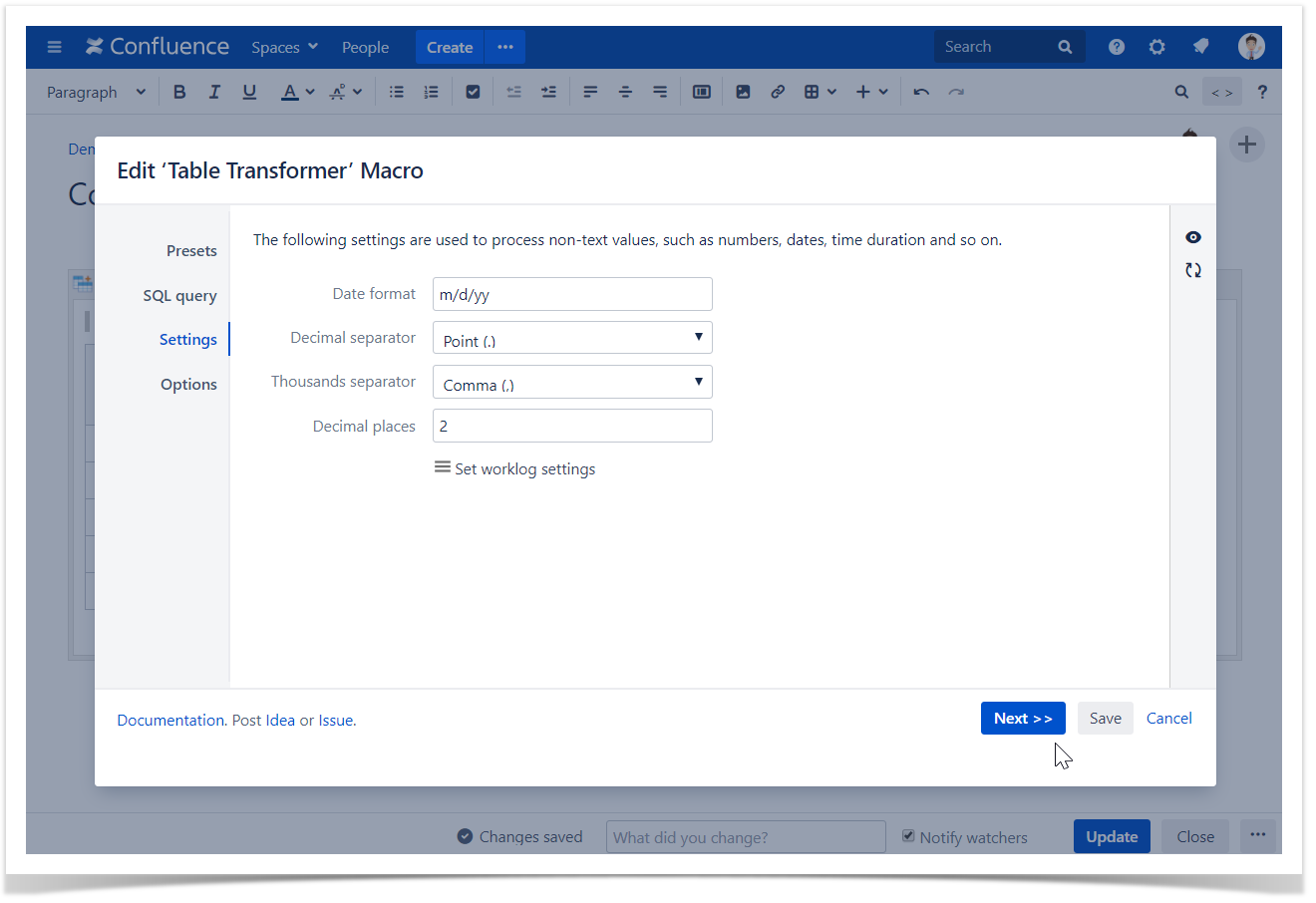Viewport: 1316px width, 903px height.
Task: Open the Idea link
Action: click(x=280, y=720)
